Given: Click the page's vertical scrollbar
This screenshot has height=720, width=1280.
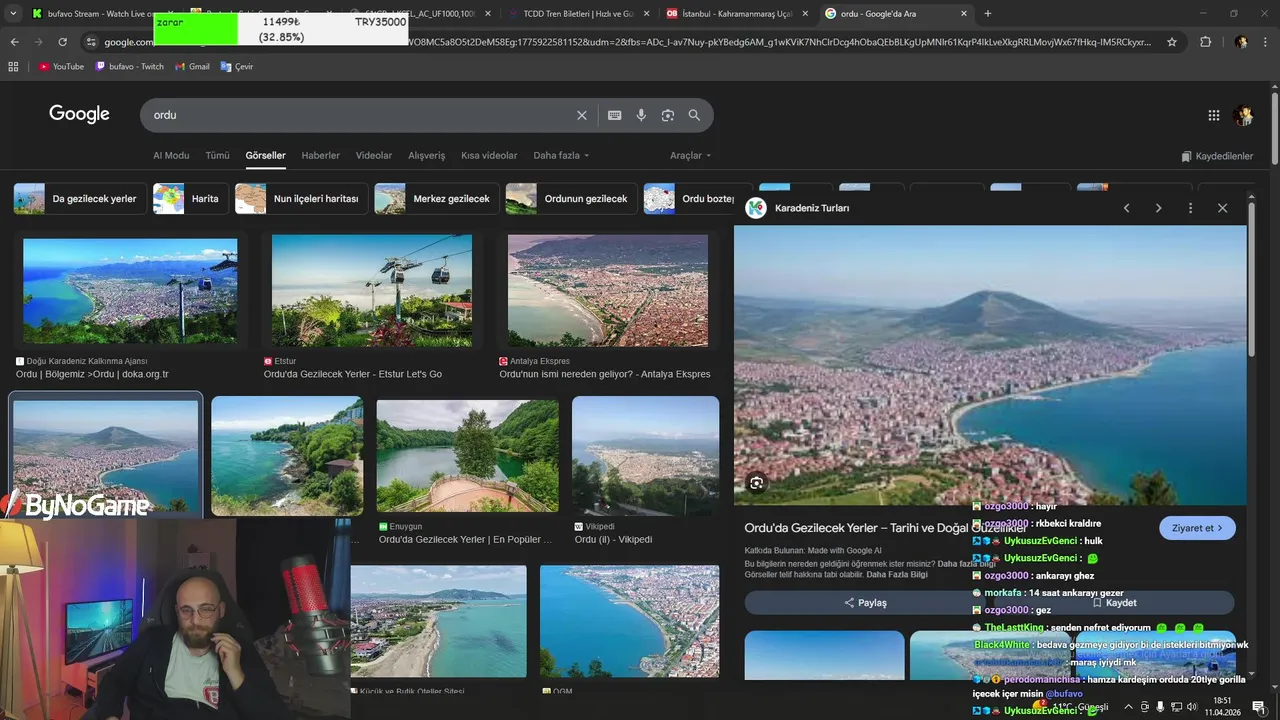Looking at the screenshot, I should coord(1274,130).
